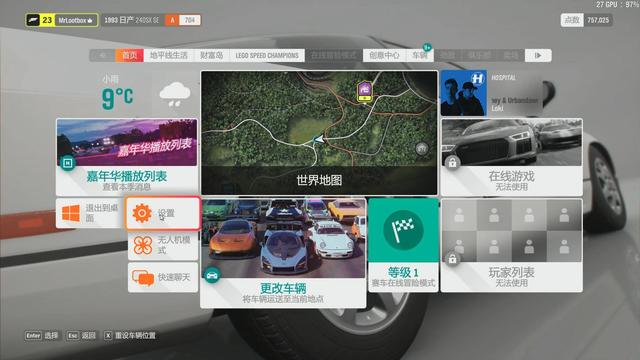640x360 pixels.
Task: Click Enter 选择 key hint
Action: (x=41, y=336)
